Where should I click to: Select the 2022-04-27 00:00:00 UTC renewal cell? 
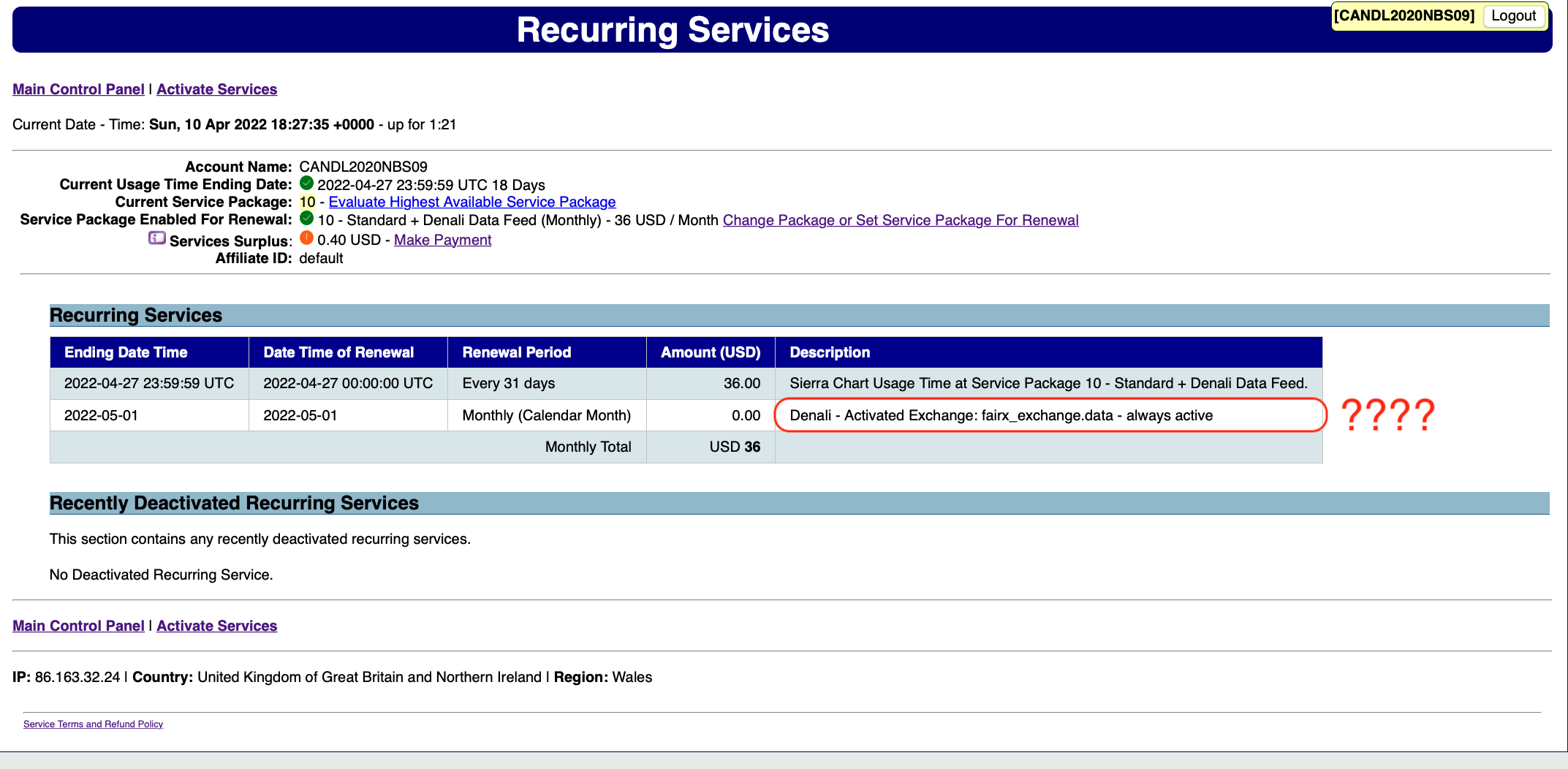pos(348,384)
